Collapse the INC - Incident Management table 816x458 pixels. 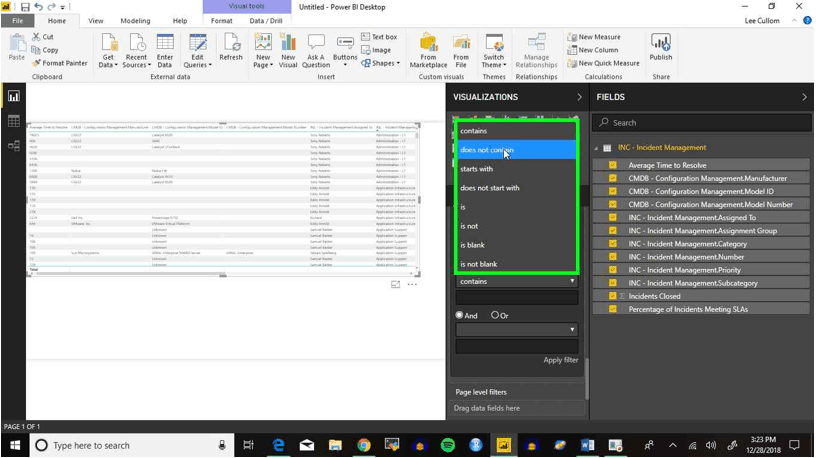(x=596, y=148)
